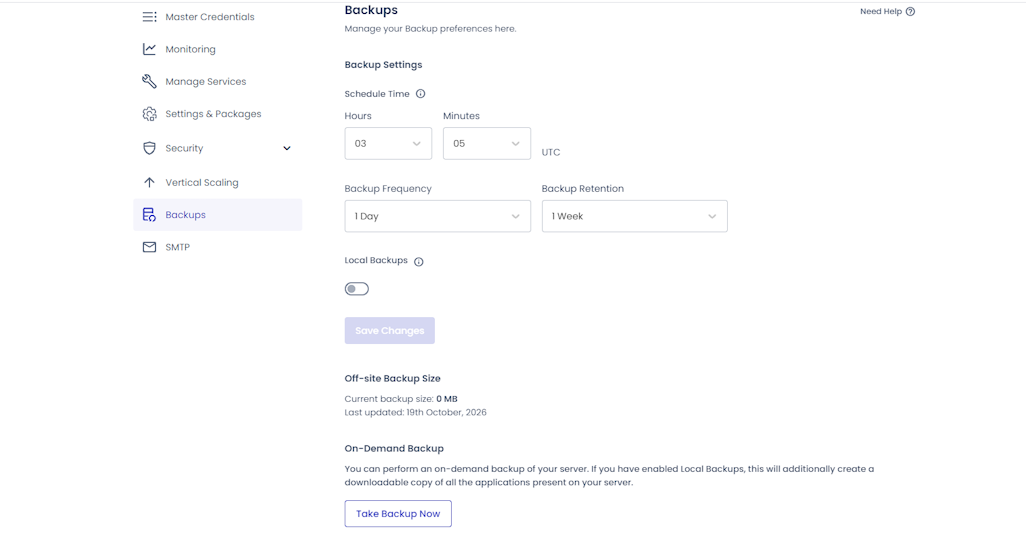Click the Off-site Backup Size heading
Screen dimensions: 1026x546
(393, 378)
